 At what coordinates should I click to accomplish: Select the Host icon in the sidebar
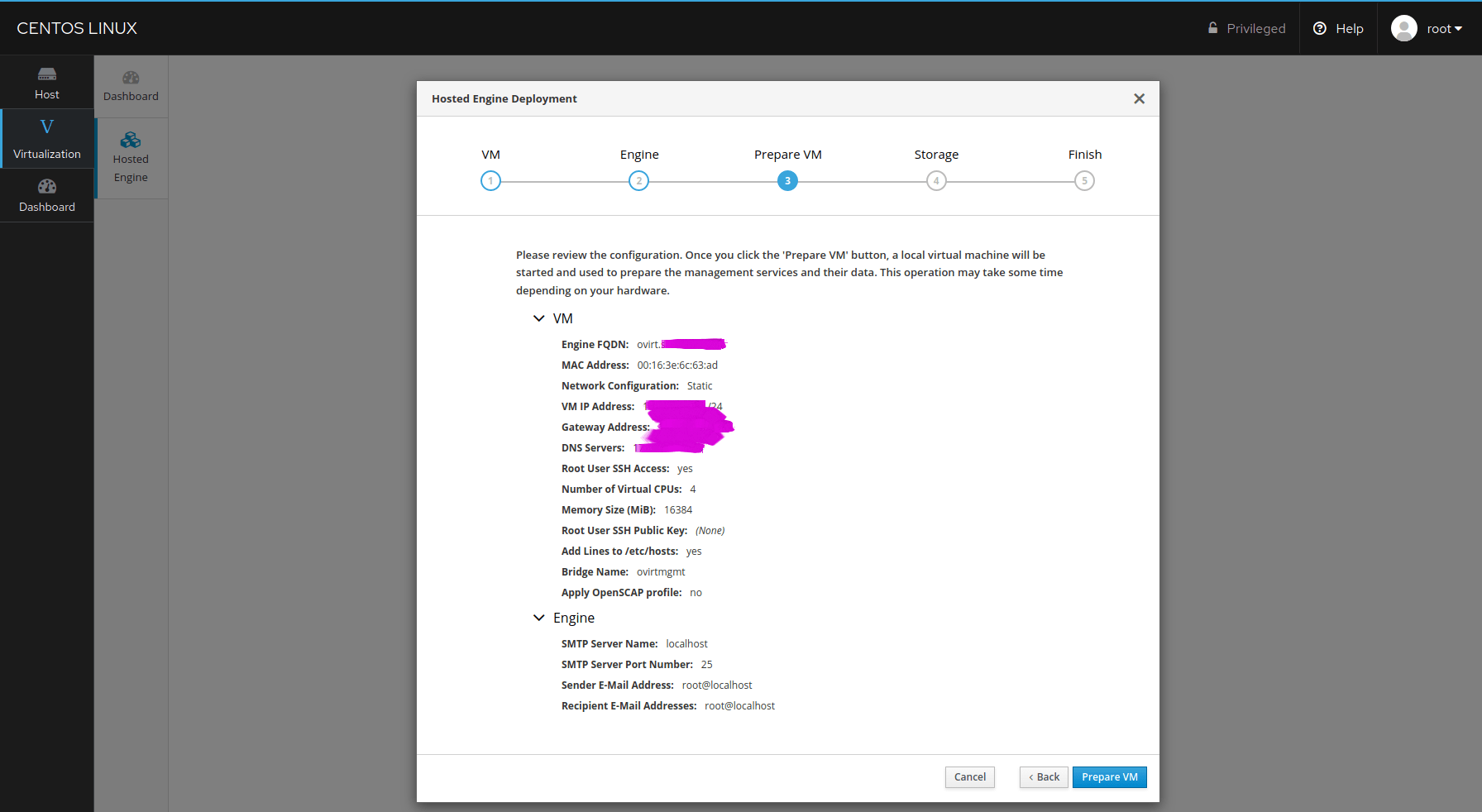(x=46, y=82)
